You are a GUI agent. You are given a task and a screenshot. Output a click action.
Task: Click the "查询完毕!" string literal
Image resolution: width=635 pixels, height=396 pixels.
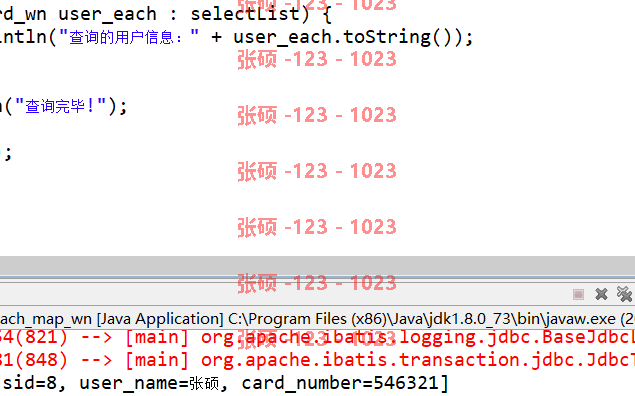pyautogui.click(x=60, y=106)
